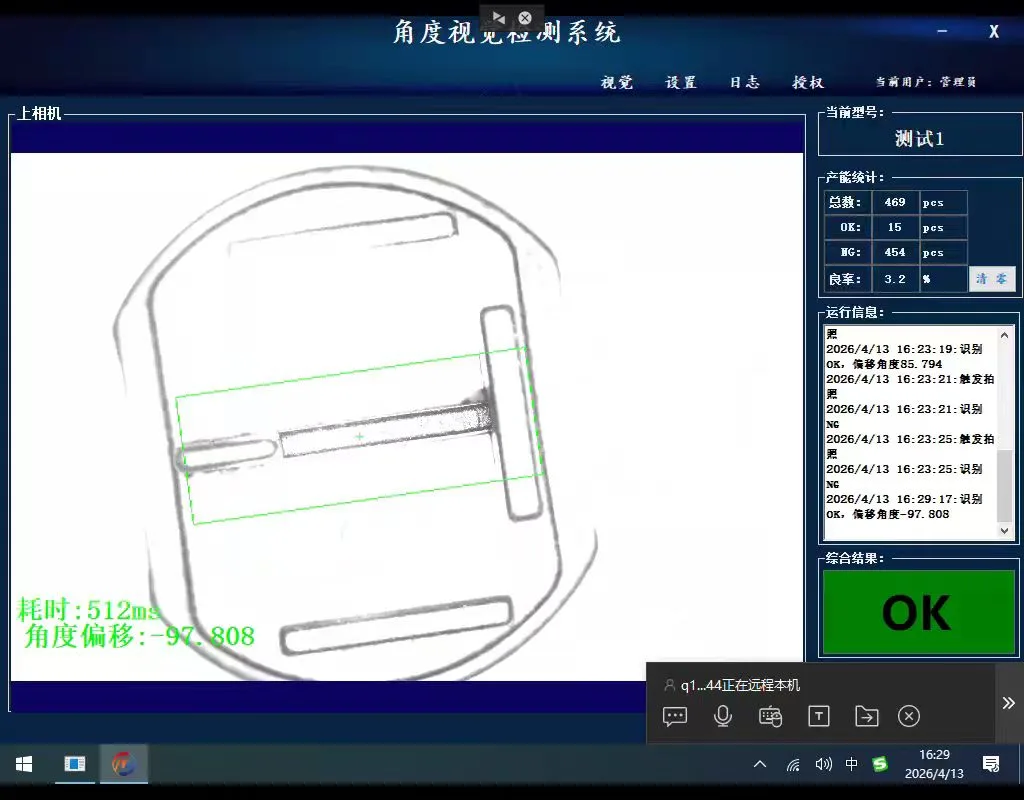1024x800 pixels.
Task: Collapse remote panel with double chevron
Action: pos(1008,703)
